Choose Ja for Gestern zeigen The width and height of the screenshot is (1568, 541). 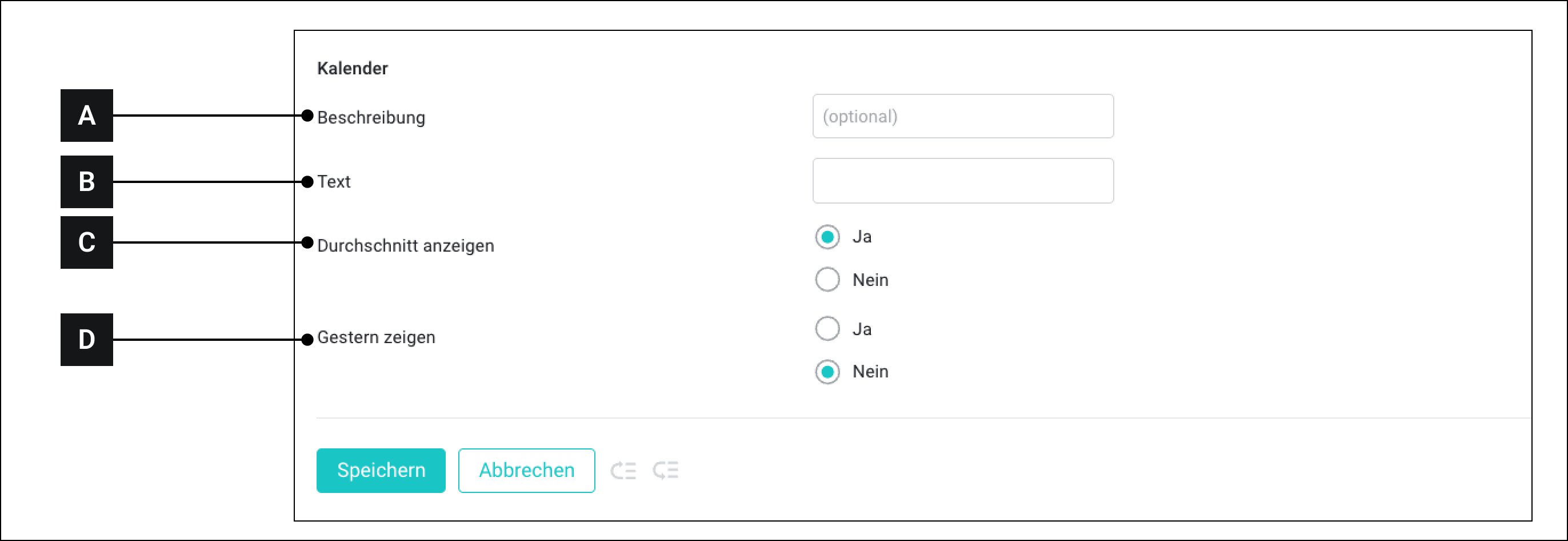pos(827,328)
